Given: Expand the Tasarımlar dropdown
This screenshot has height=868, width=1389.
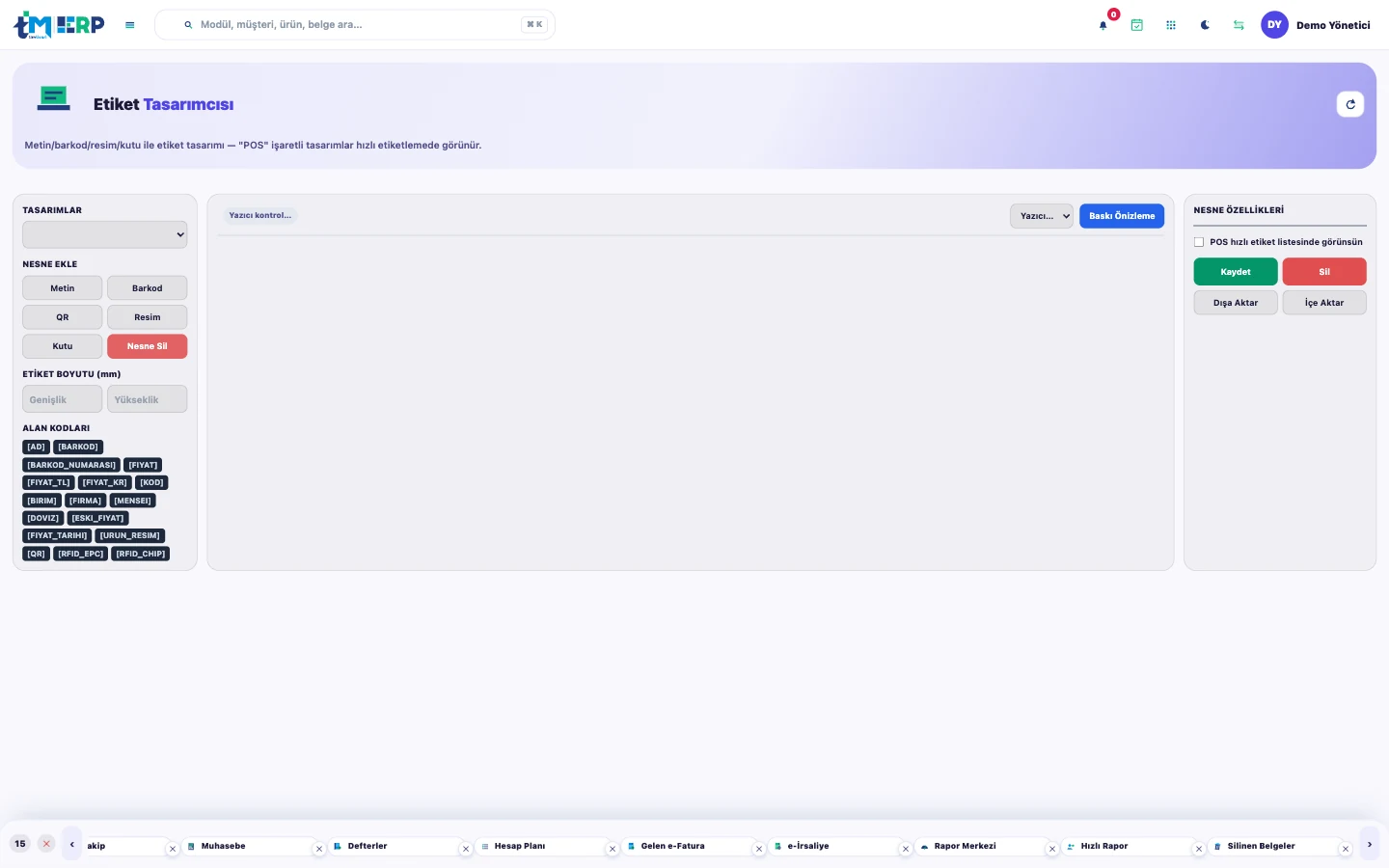Looking at the screenshot, I should click(105, 234).
